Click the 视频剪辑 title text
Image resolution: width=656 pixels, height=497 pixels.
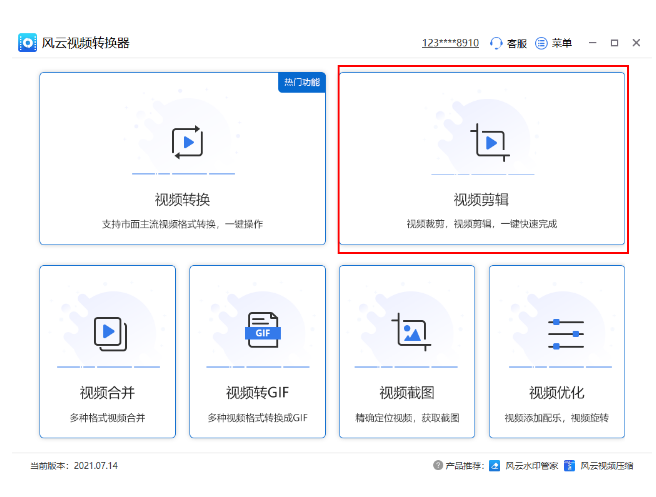[482, 200]
